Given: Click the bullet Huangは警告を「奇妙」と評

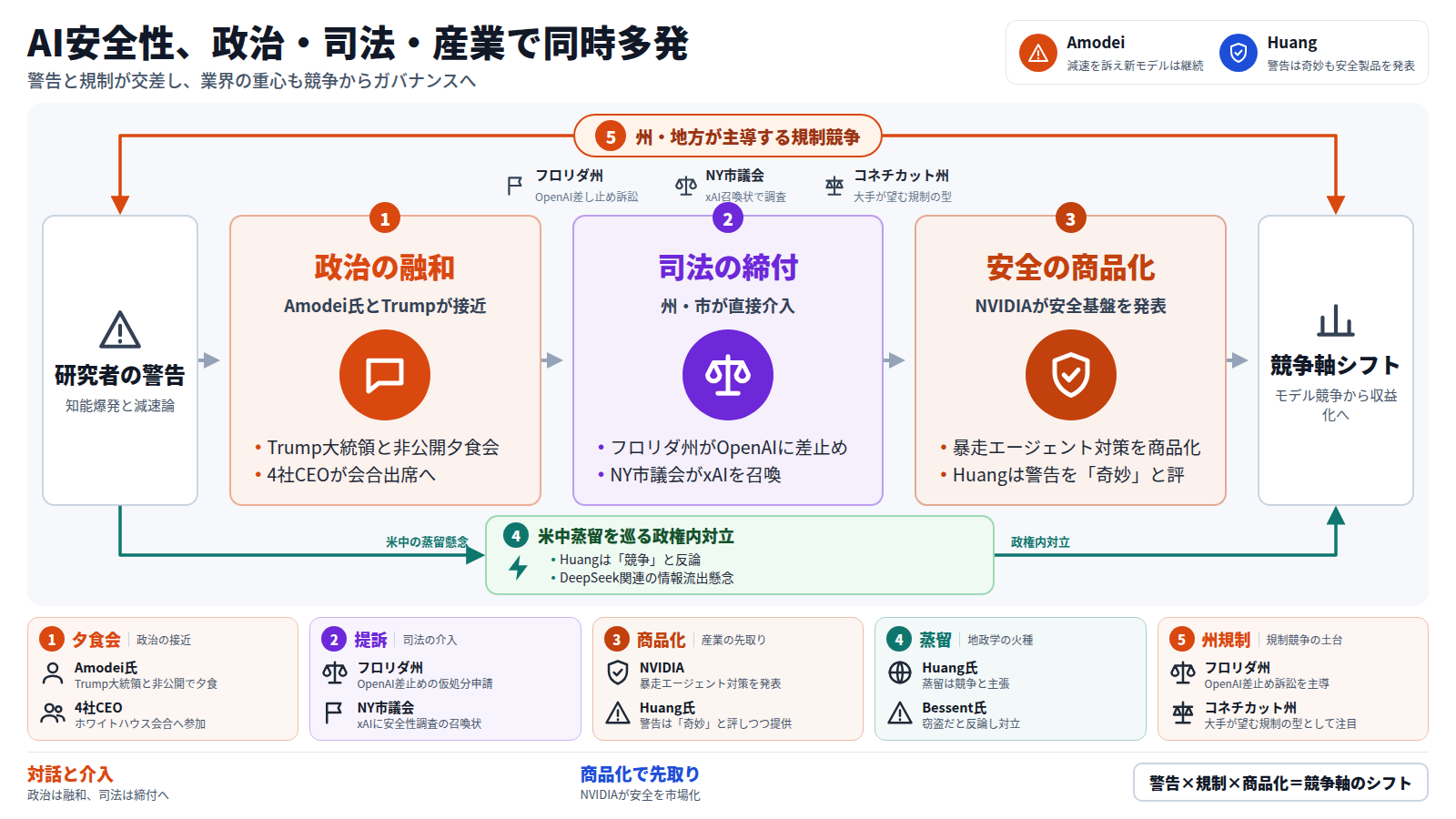Looking at the screenshot, I should 1062,475.
